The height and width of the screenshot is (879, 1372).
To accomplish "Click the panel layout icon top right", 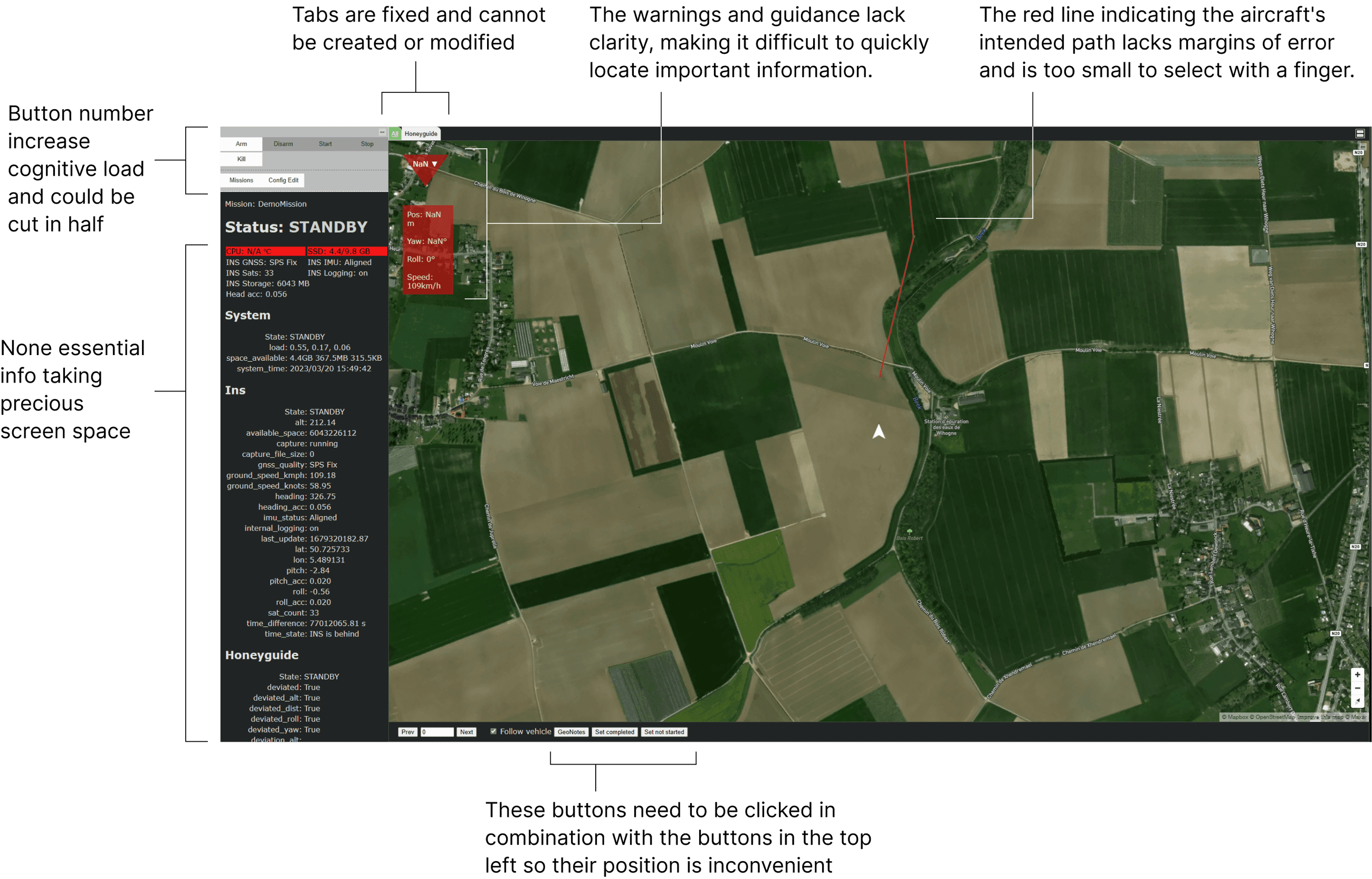I will coord(1360,133).
